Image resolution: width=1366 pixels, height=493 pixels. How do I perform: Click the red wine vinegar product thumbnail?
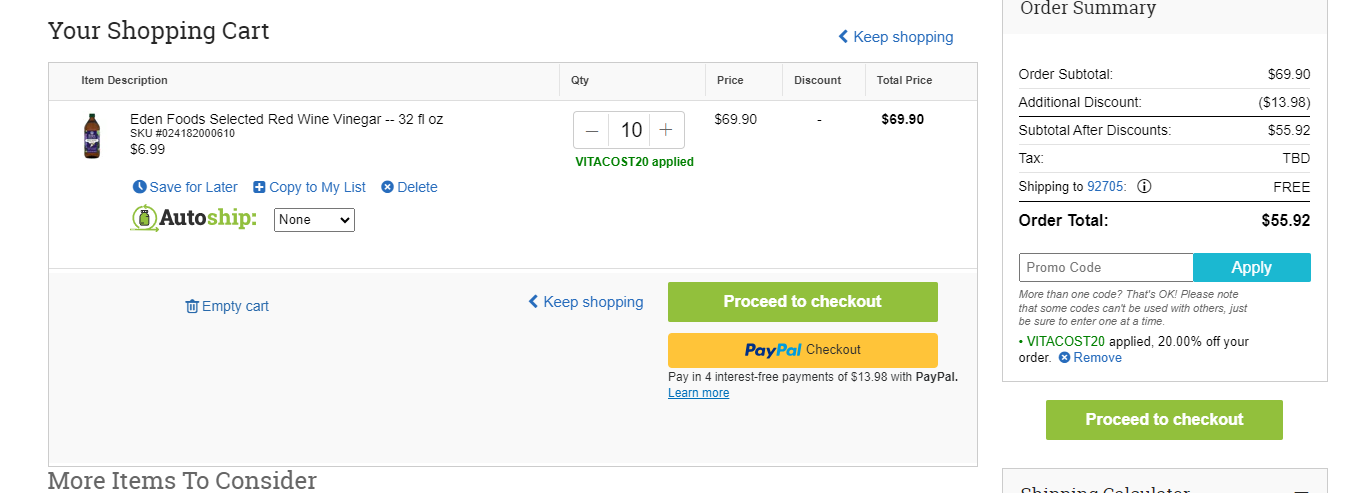pyautogui.click(x=92, y=135)
